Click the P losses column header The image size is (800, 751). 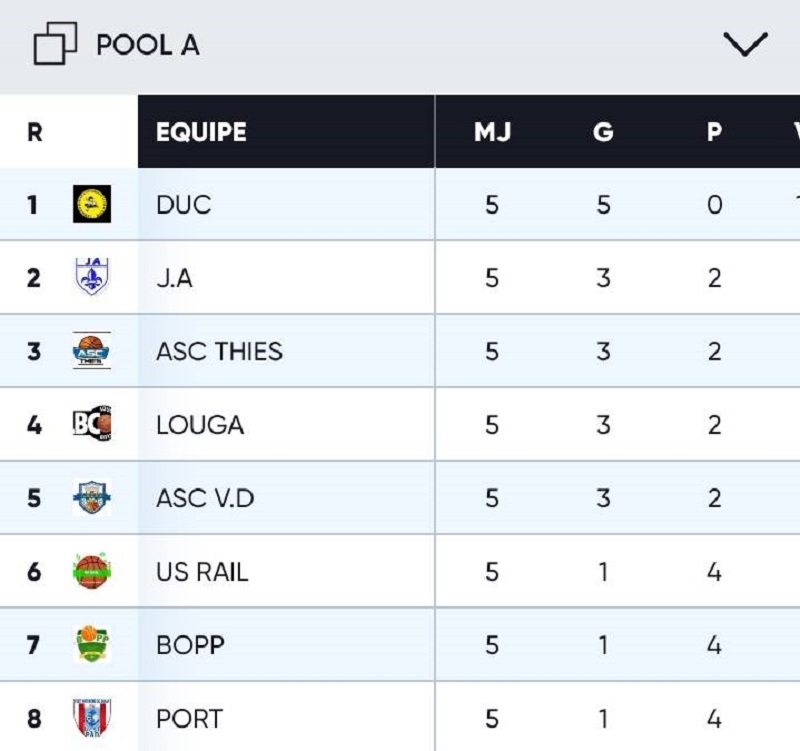point(714,132)
